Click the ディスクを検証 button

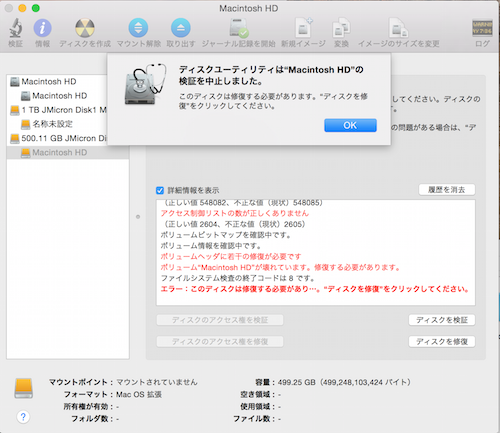tap(442, 320)
